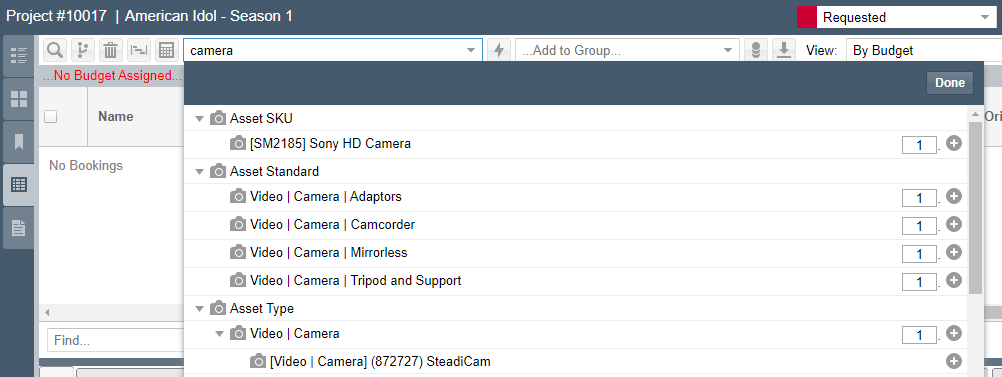Open the calculator icon in toolbar

[166, 50]
